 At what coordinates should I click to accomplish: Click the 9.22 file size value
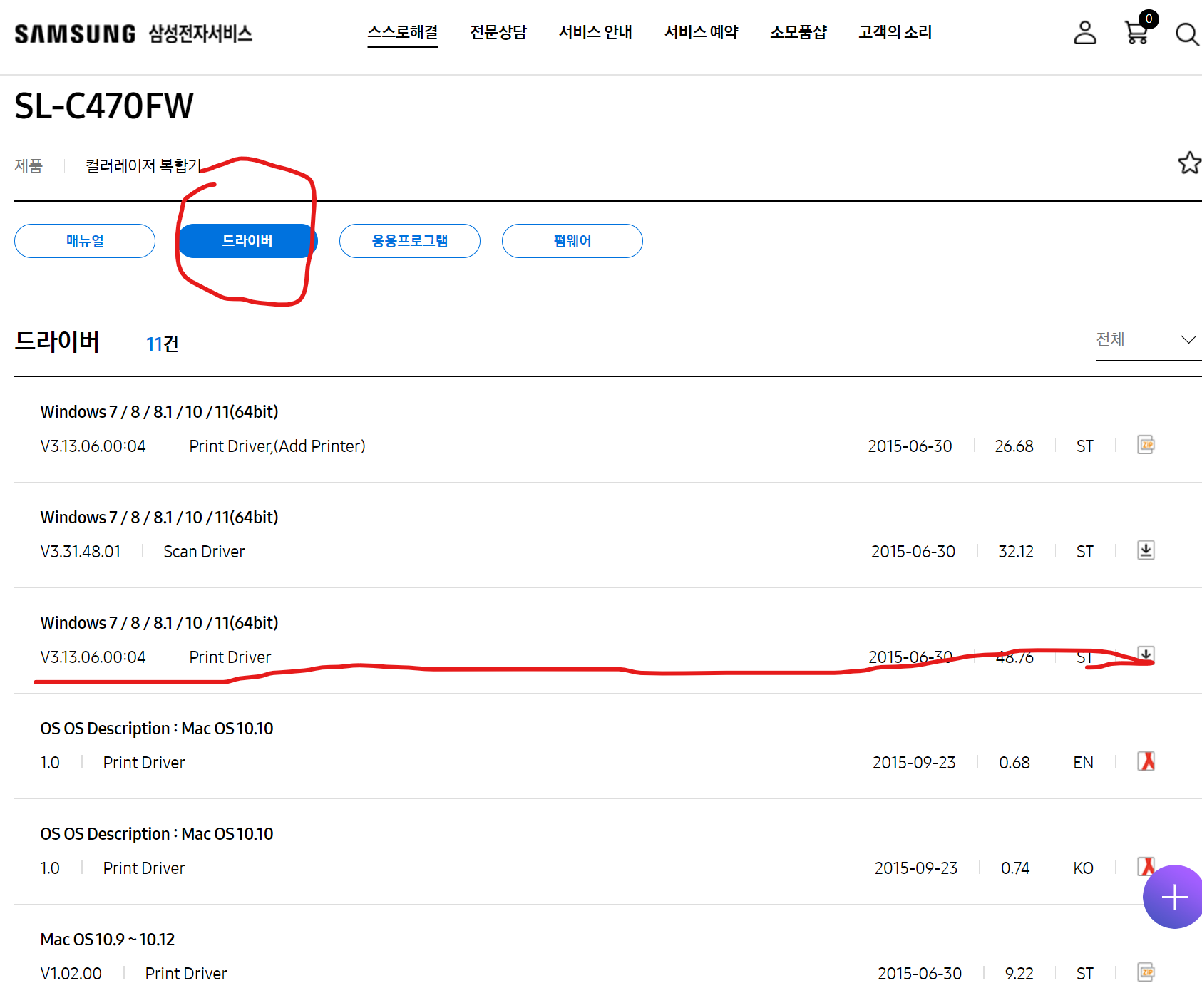click(x=1019, y=974)
